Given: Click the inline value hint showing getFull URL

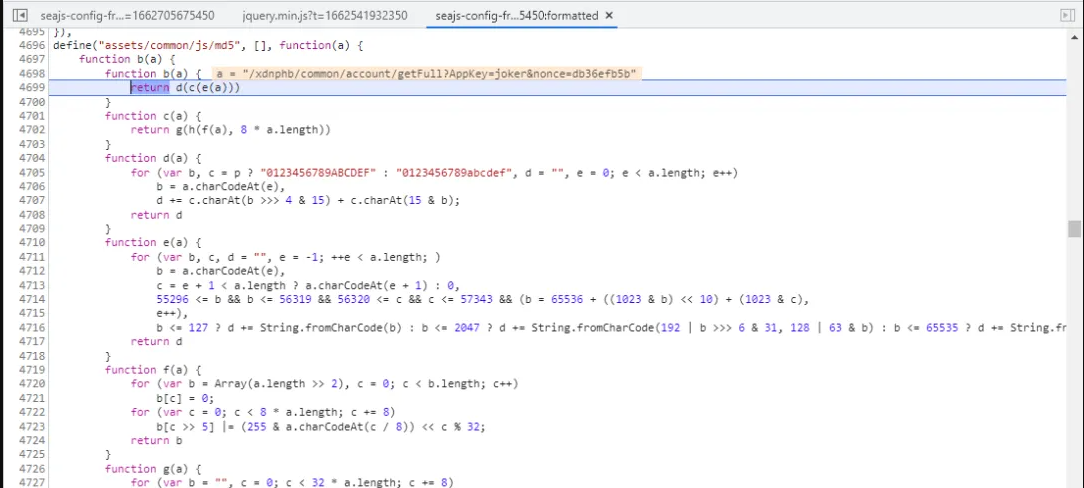Looking at the screenshot, I should click(x=426, y=74).
